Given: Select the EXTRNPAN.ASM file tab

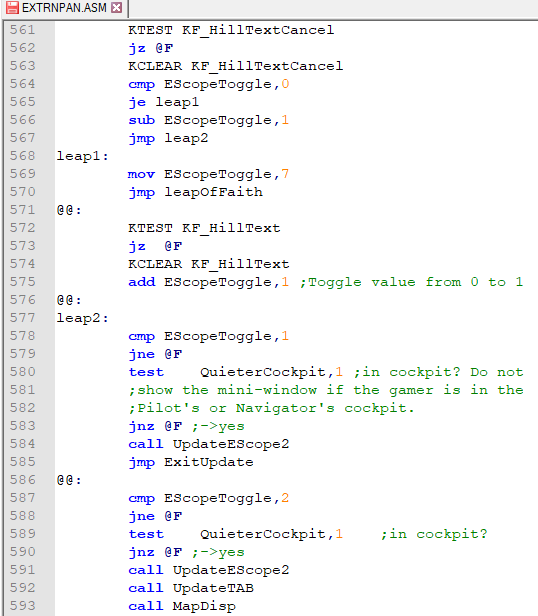Looking at the screenshot, I should click(64, 8).
